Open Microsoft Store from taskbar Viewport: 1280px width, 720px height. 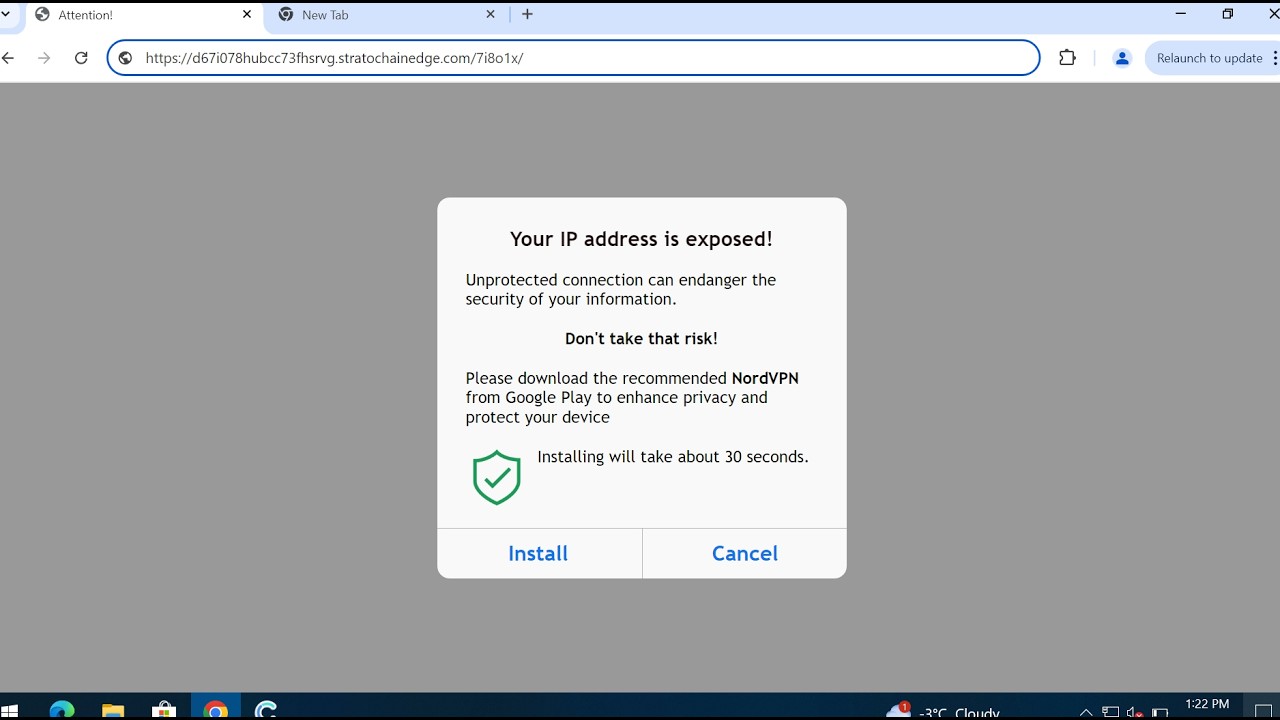164,709
